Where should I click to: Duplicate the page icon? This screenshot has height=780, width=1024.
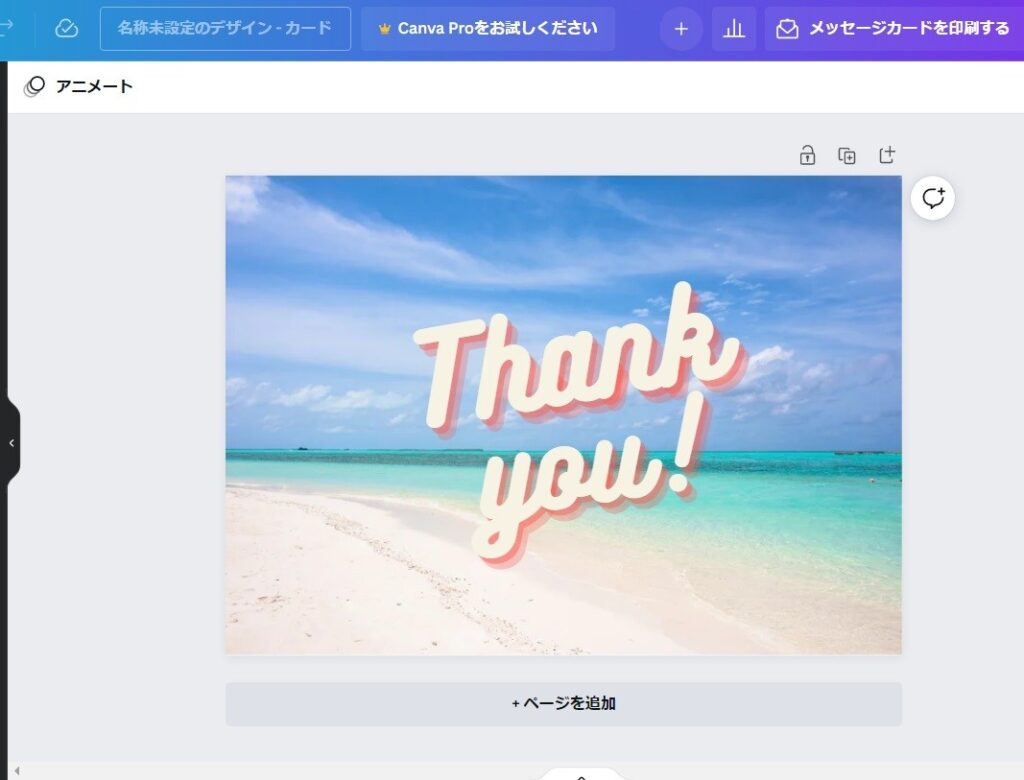point(847,155)
